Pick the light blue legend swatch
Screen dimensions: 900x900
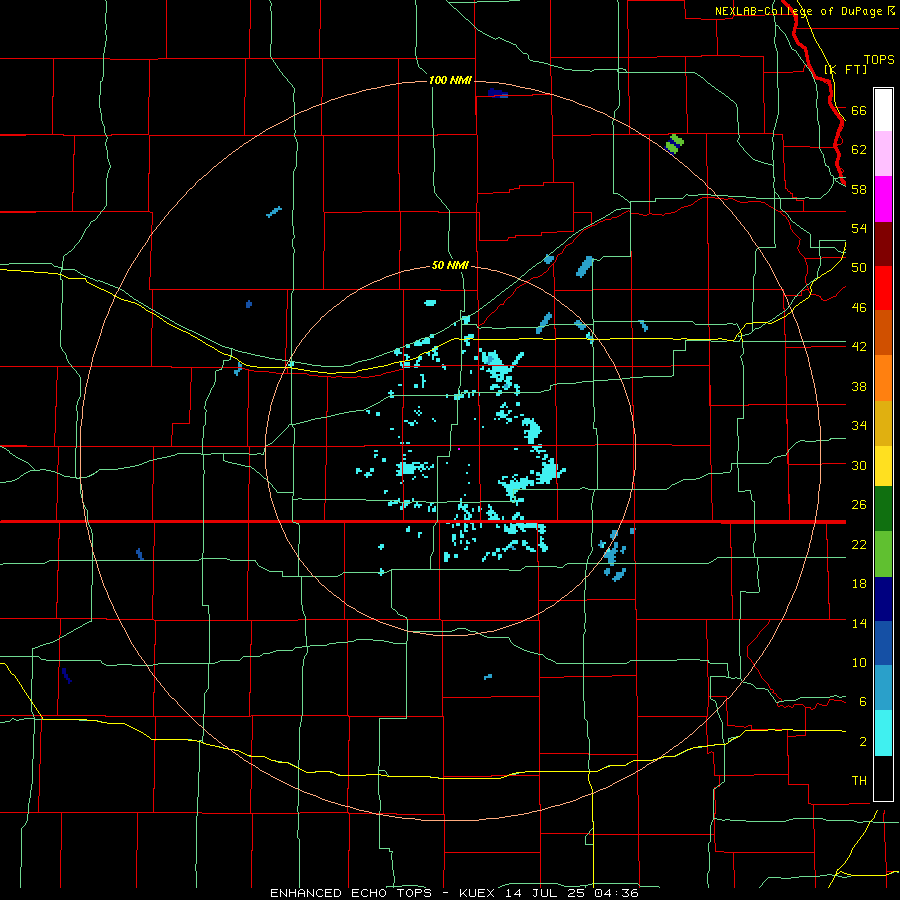pos(883,688)
